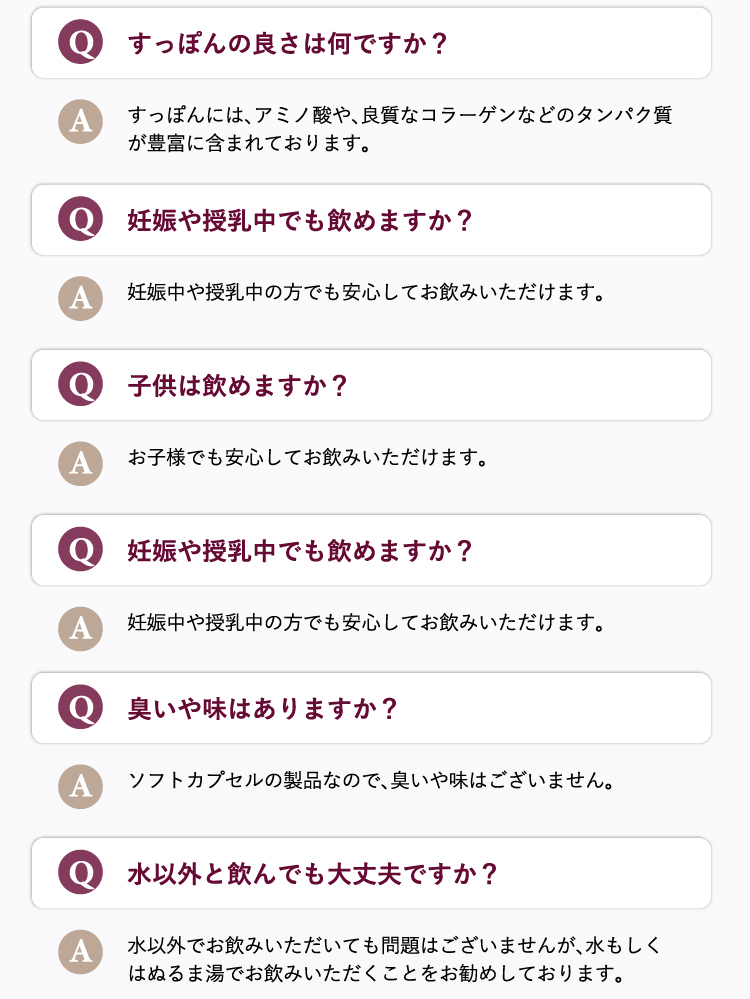Click the 妊娠中や授乳中の方でも安心 answer below 子供 section
This screenshot has width=750, height=999.
[366, 622]
